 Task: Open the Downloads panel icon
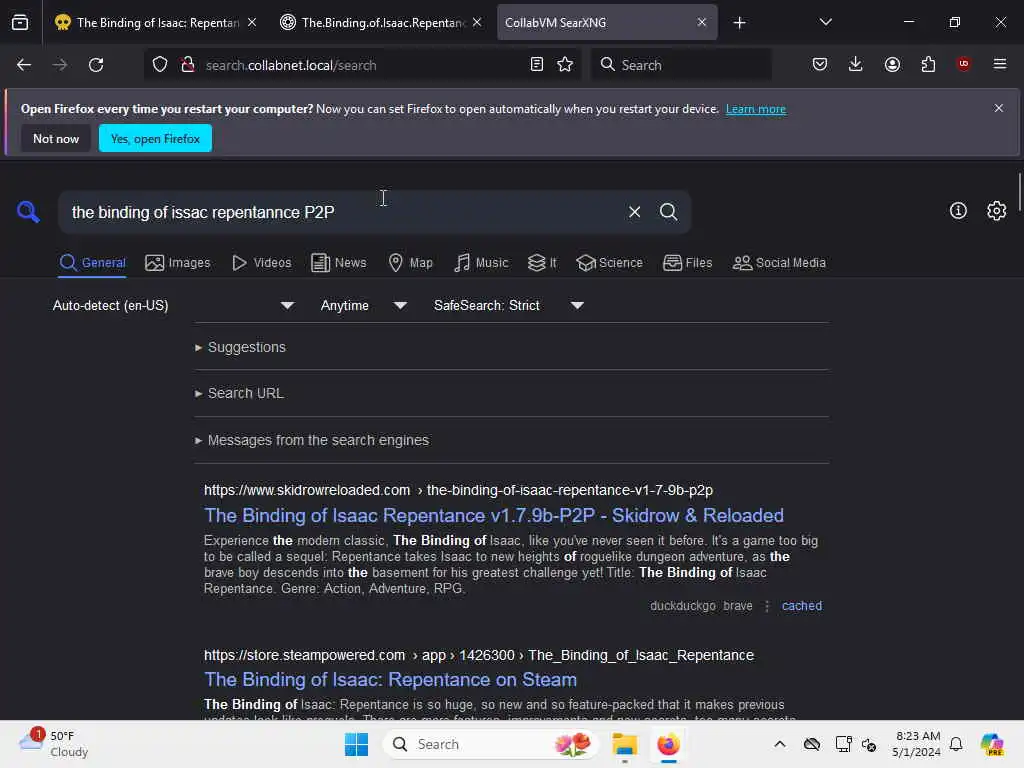856,64
